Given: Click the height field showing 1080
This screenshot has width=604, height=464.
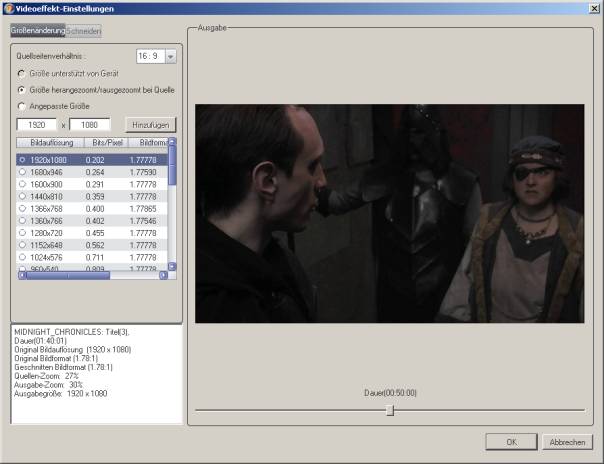Looking at the screenshot, I should coord(89,125).
